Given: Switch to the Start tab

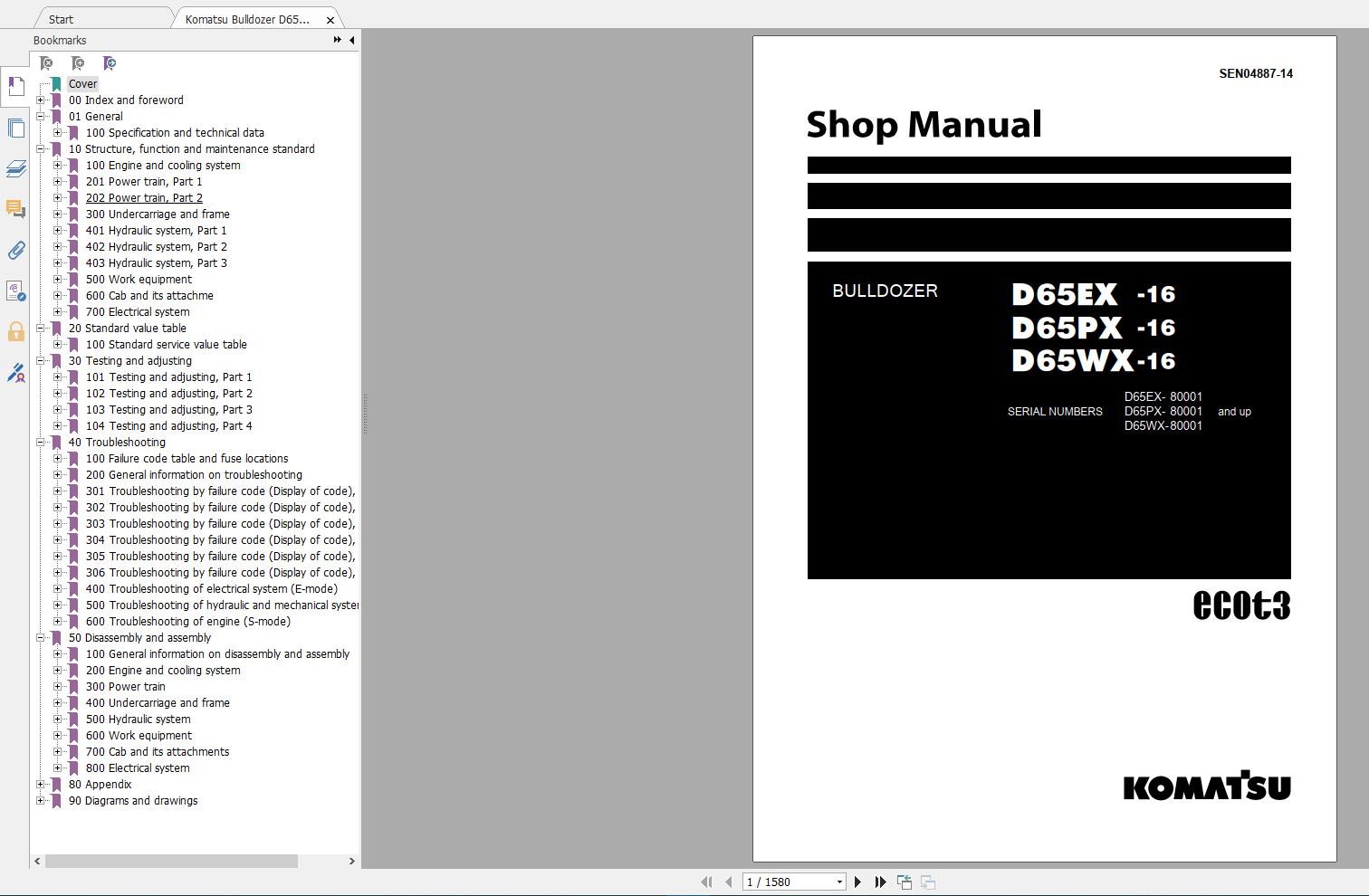Looking at the screenshot, I should [x=62, y=19].
